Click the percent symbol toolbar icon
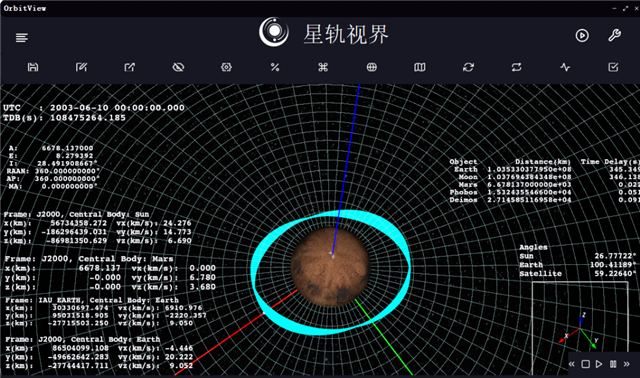Image resolution: width=640 pixels, height=378 pixels. click(x=275, y=67)
